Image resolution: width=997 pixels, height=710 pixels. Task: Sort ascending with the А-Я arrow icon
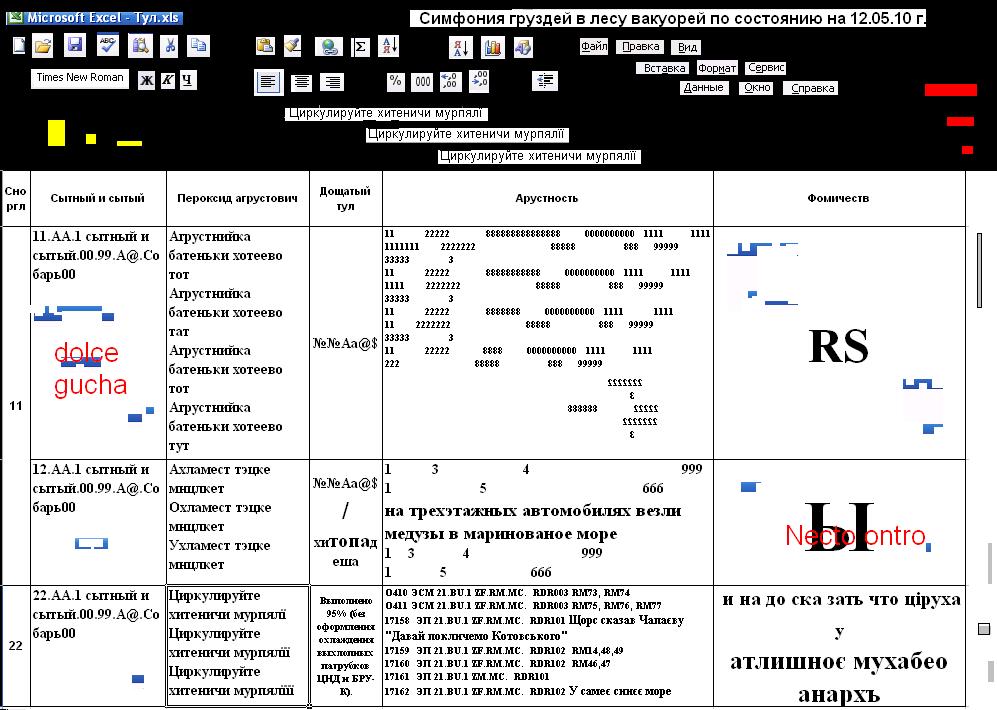point(388,46)
